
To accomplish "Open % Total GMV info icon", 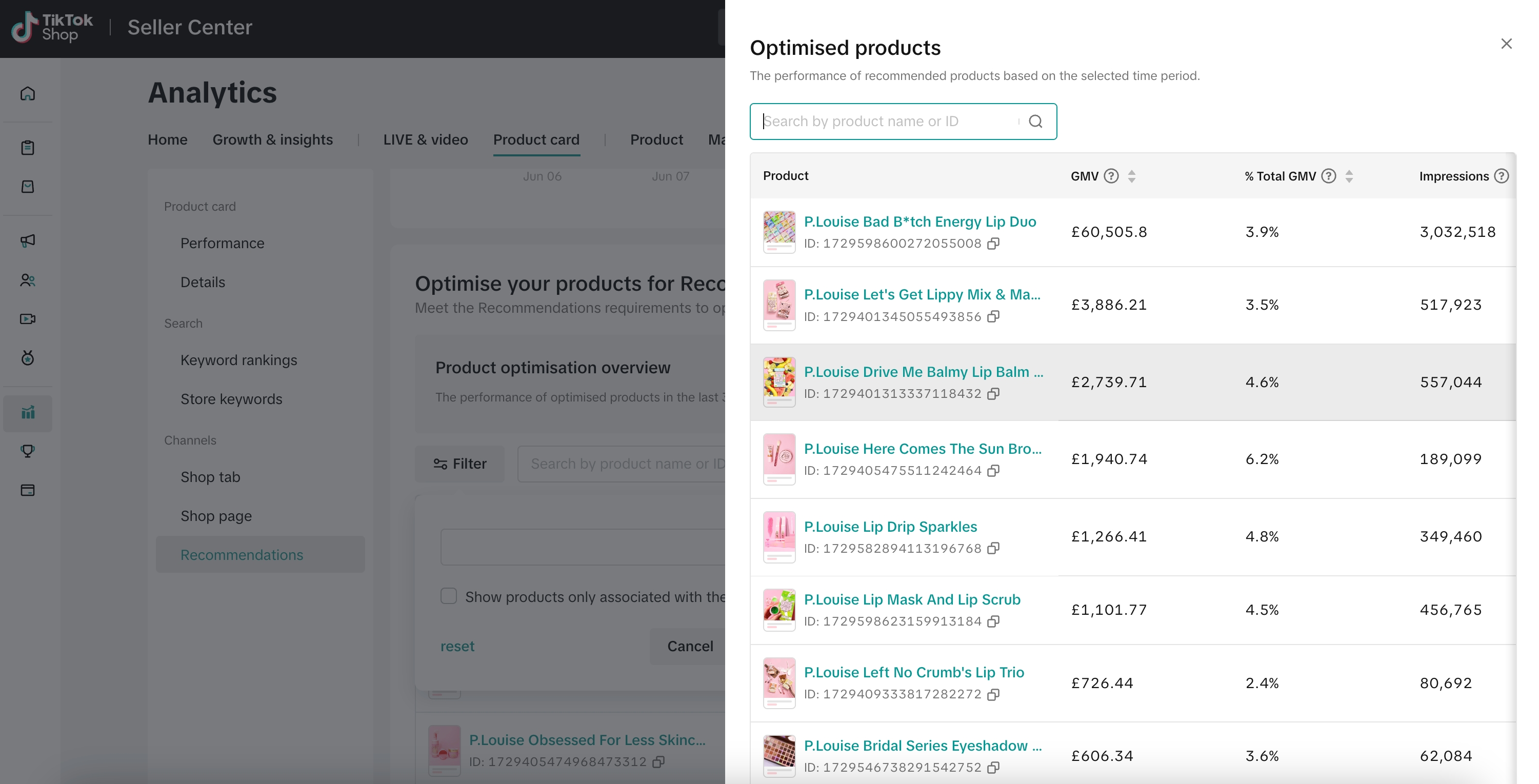I will (1328, 176).
